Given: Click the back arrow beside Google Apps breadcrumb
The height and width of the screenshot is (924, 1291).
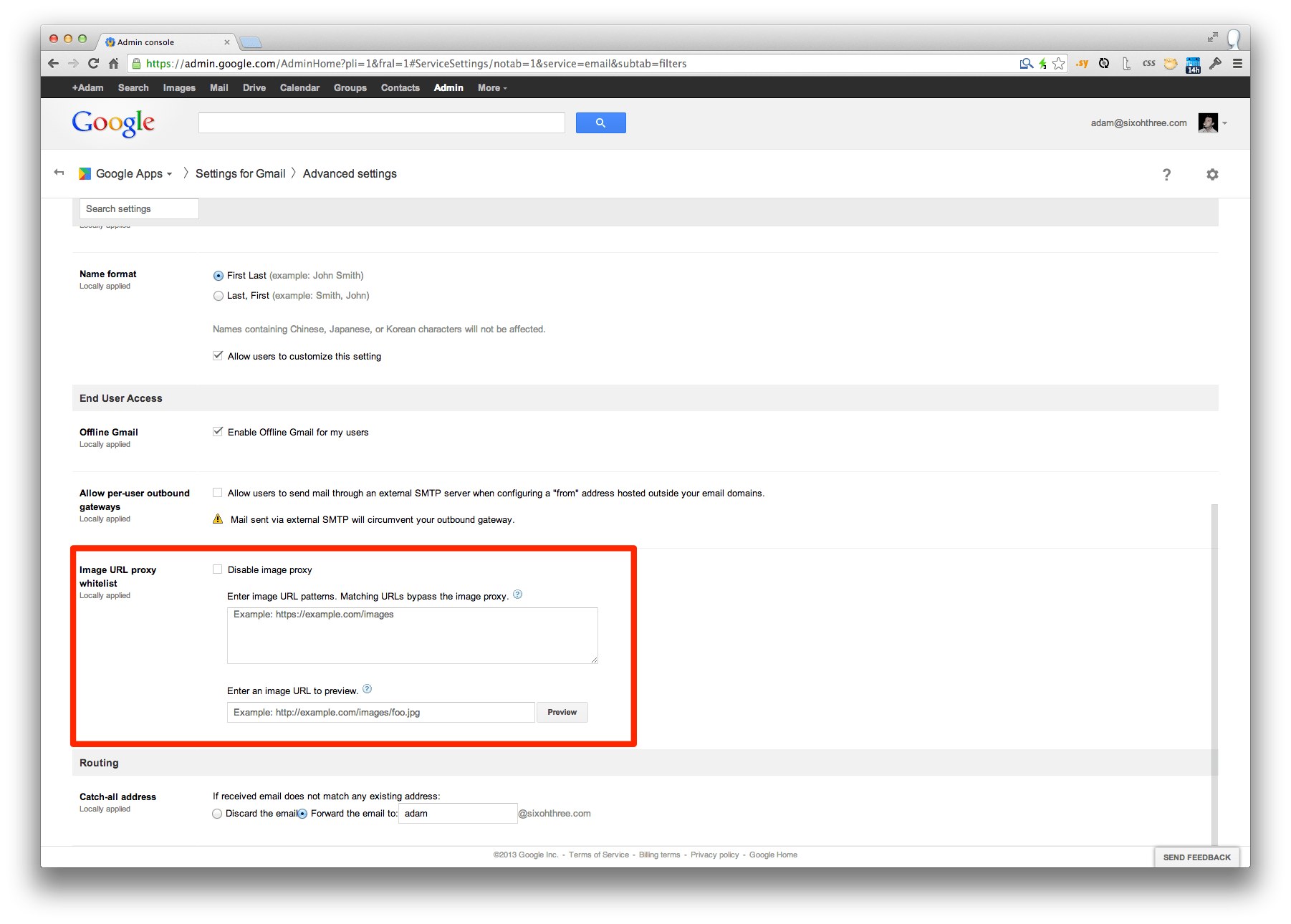Looking at the screenshot, I should pyautogui.click(x=59, y=172).
